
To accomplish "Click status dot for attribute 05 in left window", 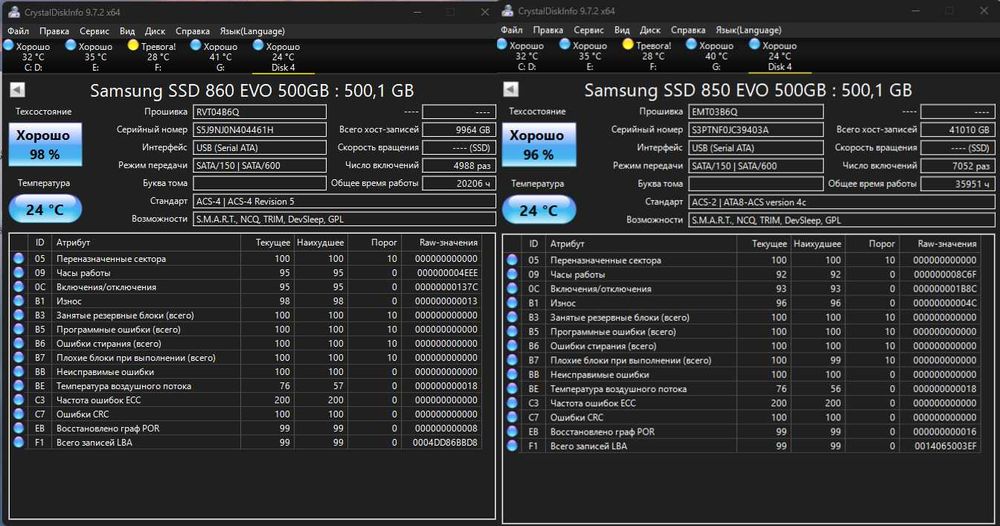I will [18, 258].
